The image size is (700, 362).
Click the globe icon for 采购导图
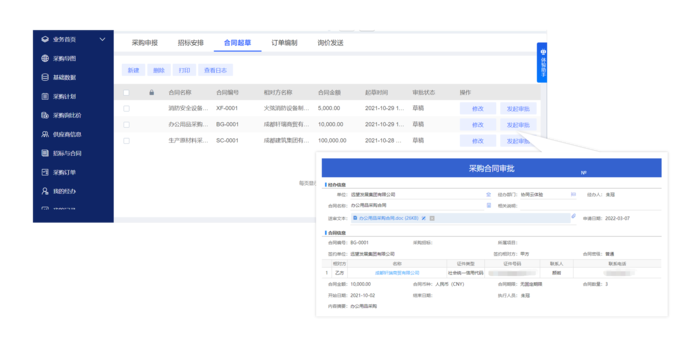[x=45, y=58]
